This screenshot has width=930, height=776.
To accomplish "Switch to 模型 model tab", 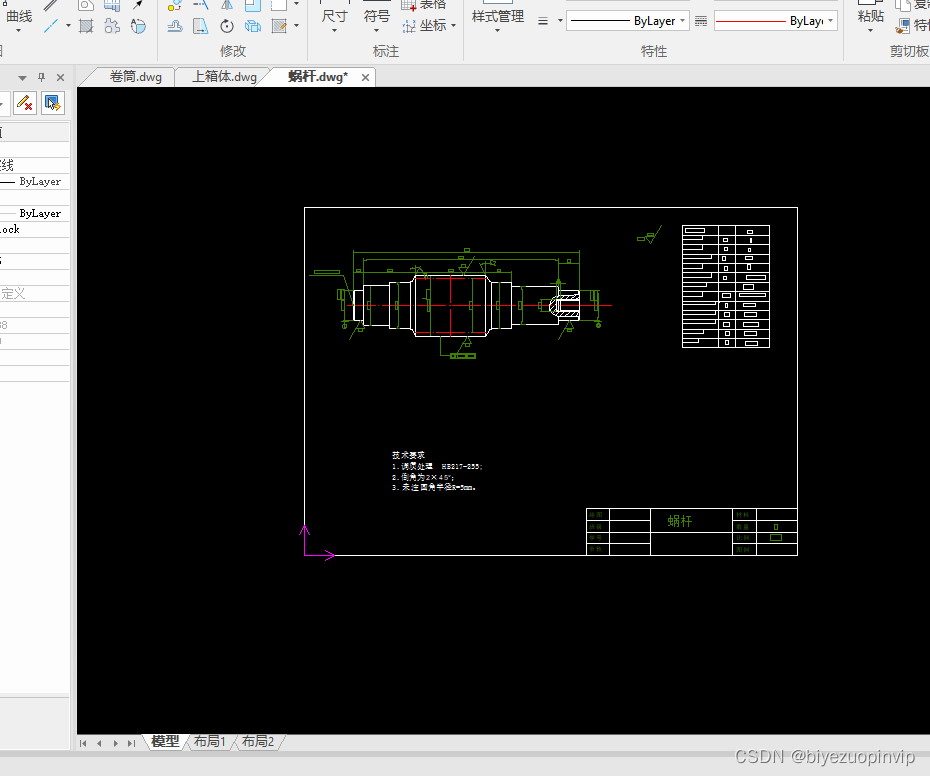I will point(165,742).
